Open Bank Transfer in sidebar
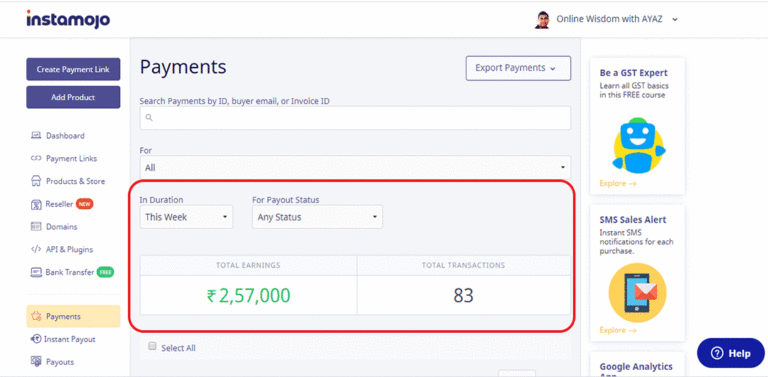Image resolution: width=768 pixels, height=377 pixels. click(x=70, y=272)
